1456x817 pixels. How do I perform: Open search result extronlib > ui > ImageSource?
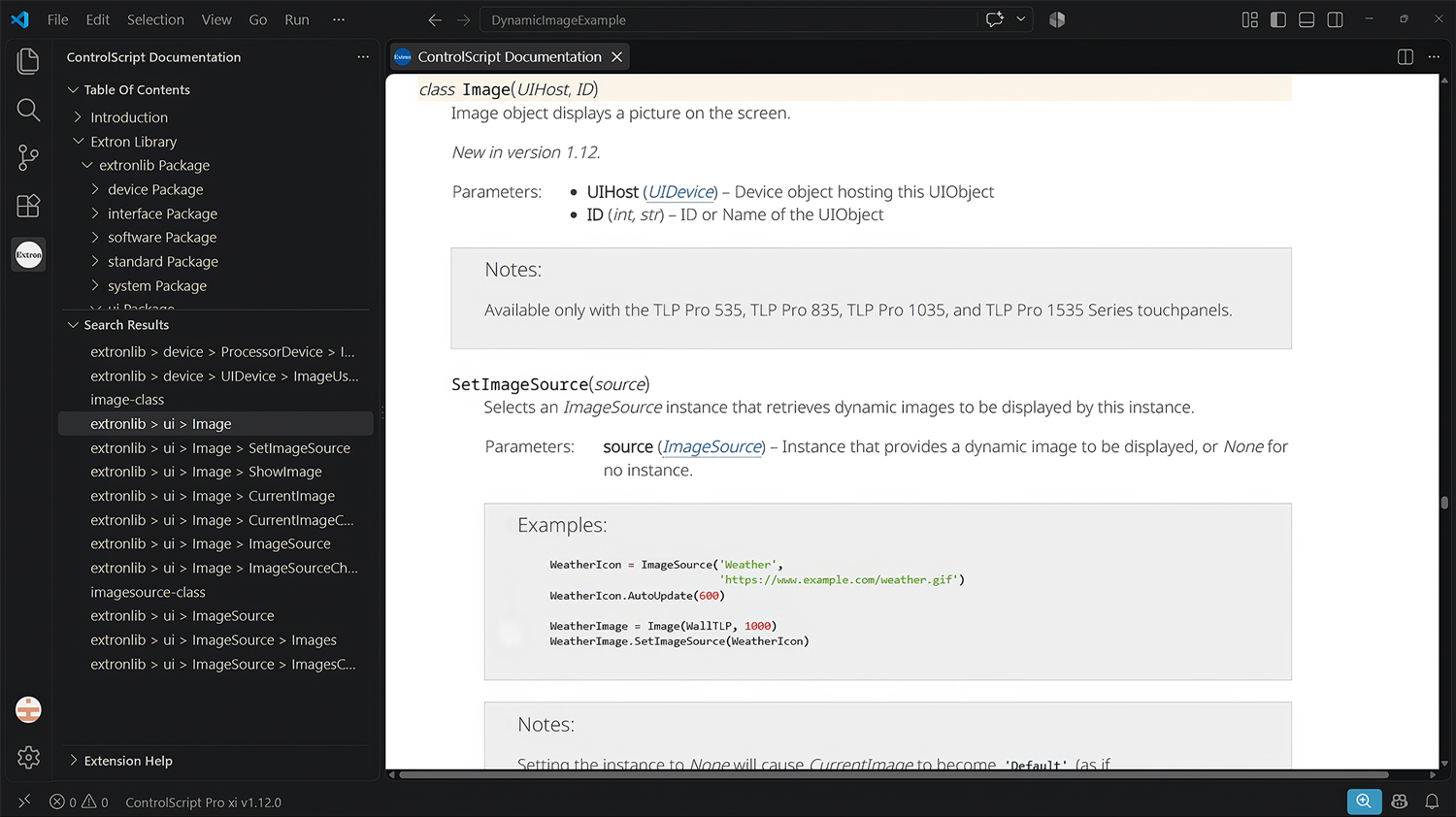[216, 616]
